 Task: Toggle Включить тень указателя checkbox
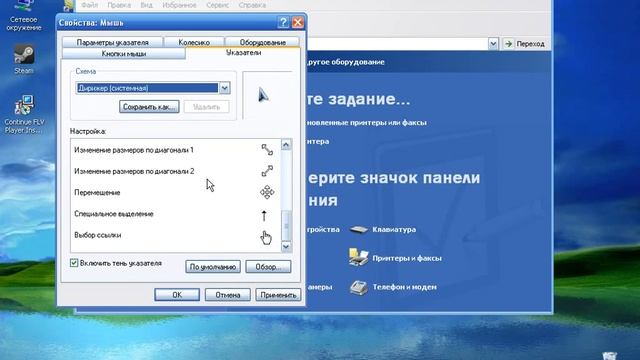click(74, 263)
